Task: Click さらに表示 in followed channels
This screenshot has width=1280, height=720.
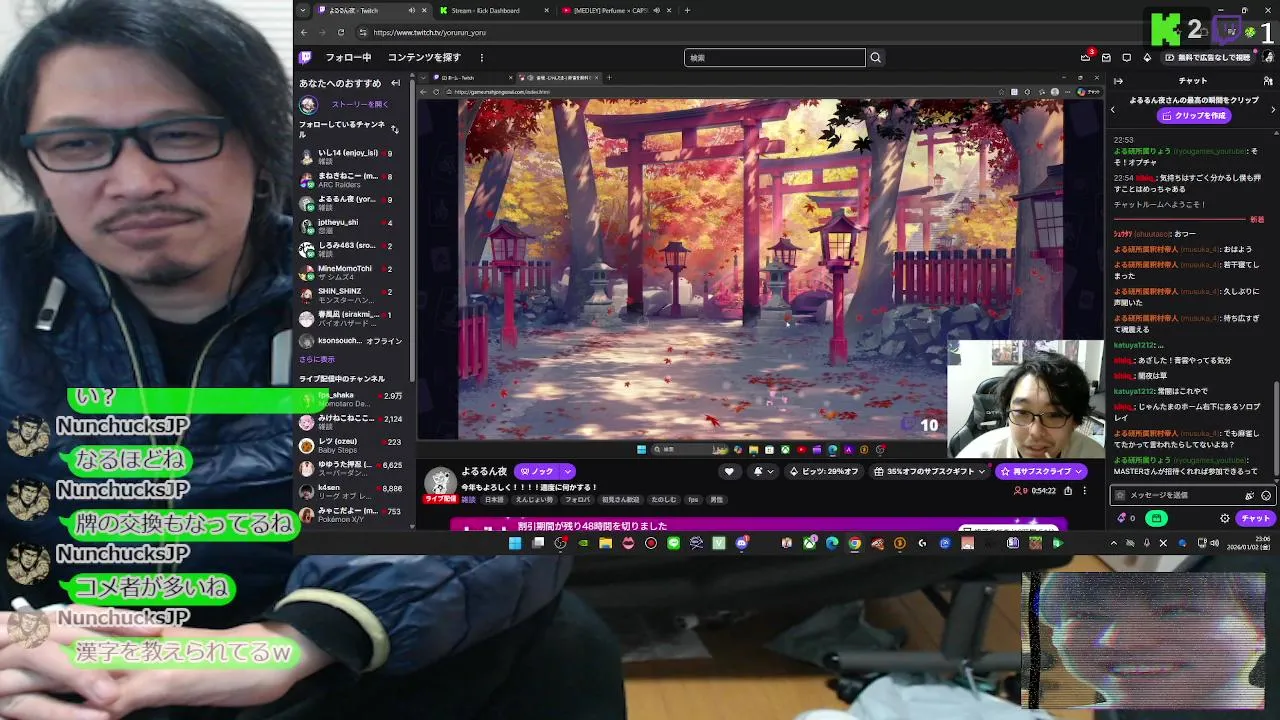Action: pos(317,359)
